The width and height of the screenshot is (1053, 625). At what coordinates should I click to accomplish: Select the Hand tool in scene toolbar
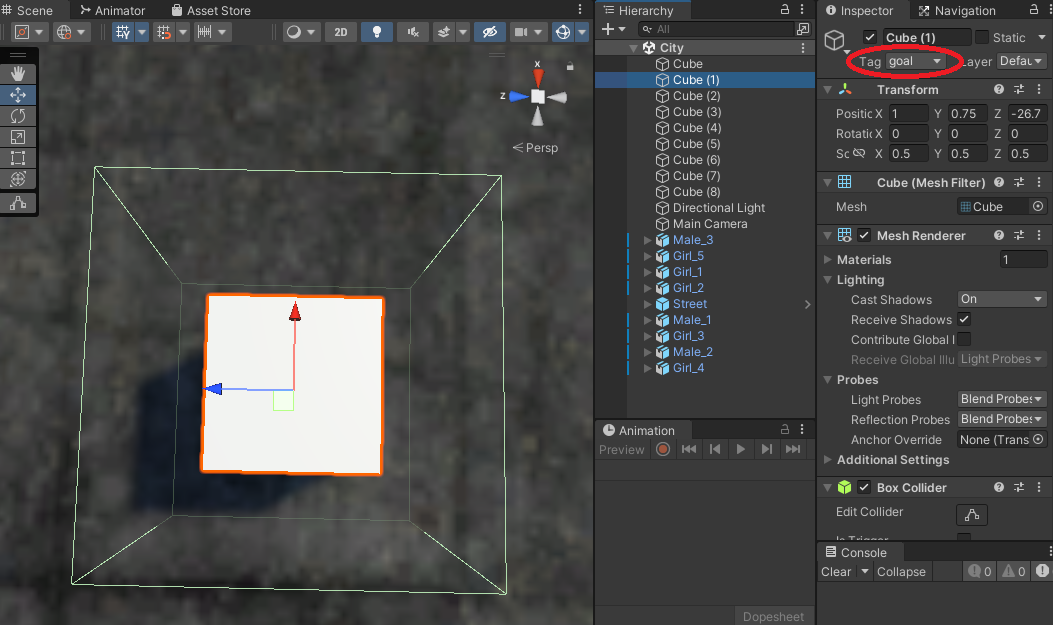[18, 74]
